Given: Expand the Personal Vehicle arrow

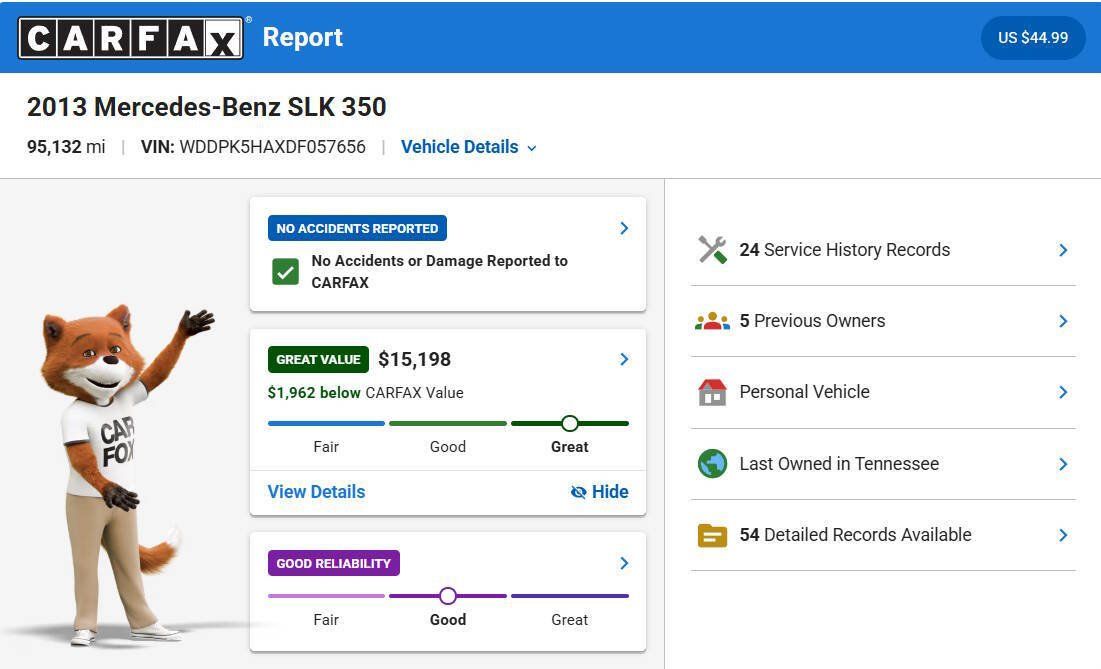Looking at the screenshot, I should [x=1063, y=392].
